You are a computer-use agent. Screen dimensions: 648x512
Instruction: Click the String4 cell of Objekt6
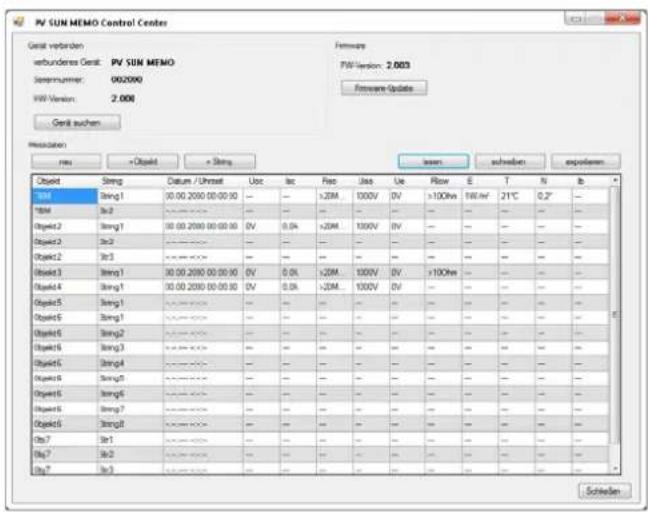tap(131, 364)
